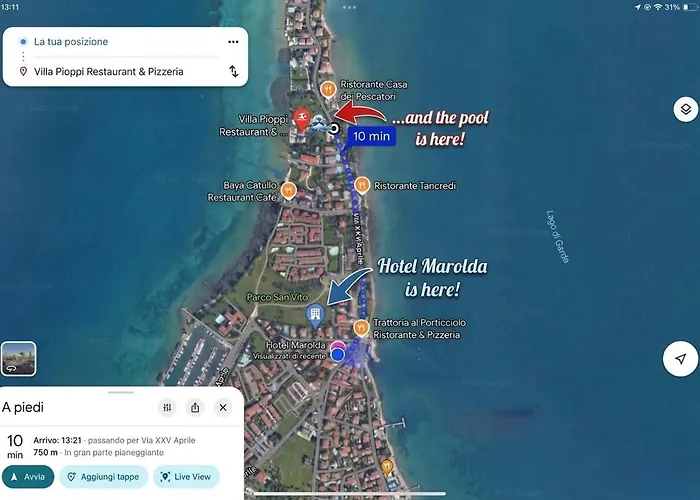The image size is (700, 500).
Task: Tap the A piedi walking mode heading
Action: coord(23,407)
